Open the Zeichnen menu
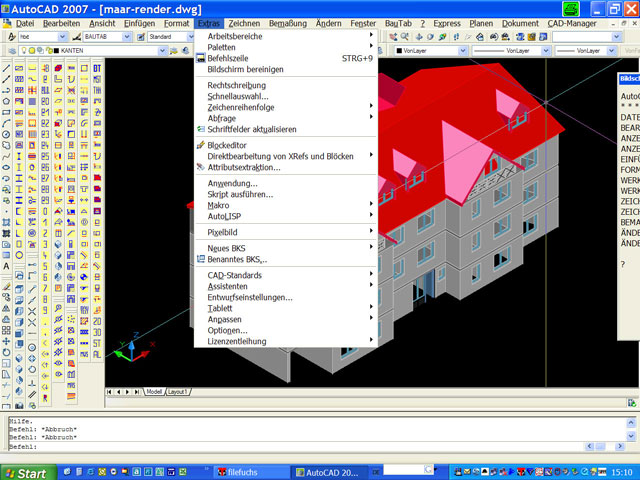 click(244, 24)
